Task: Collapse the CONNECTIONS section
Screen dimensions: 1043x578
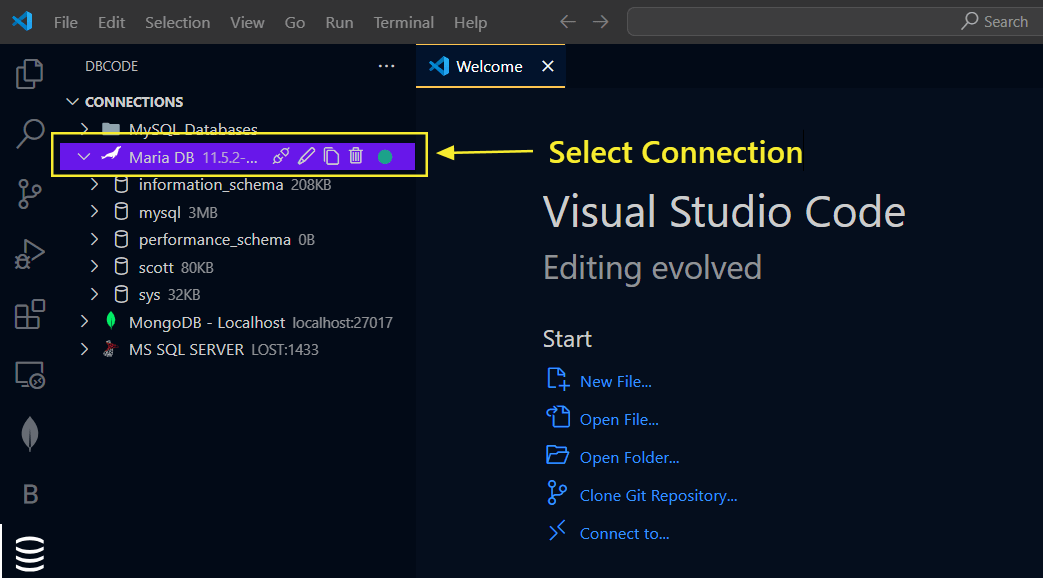Action: tap(73, 102)
